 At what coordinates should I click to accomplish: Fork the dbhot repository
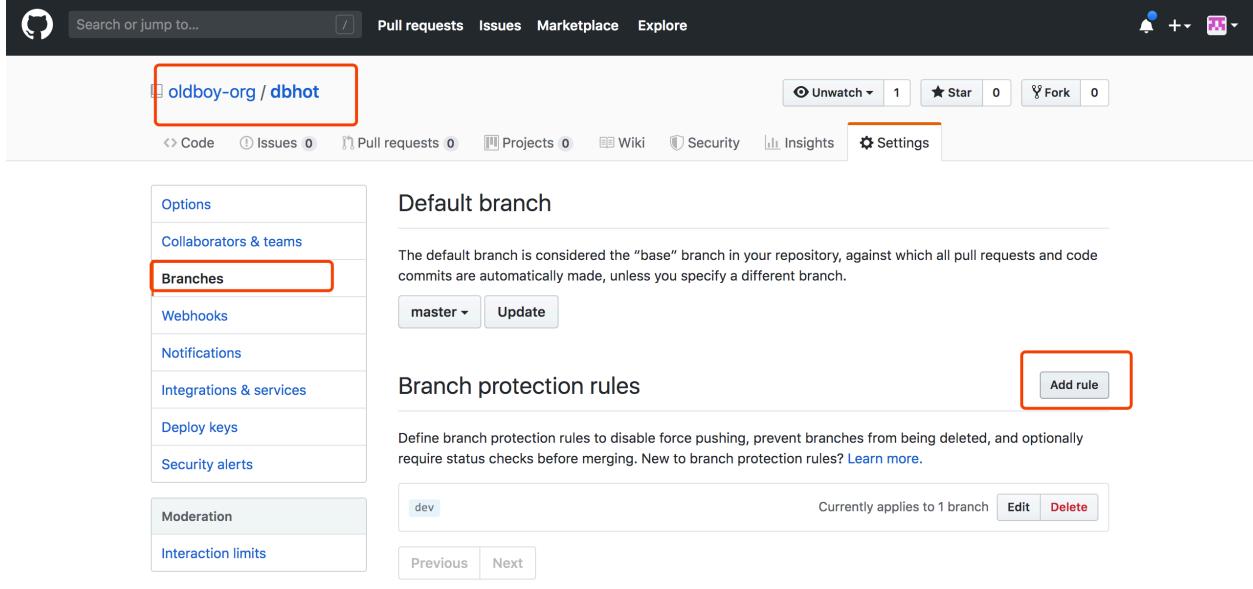(1050, 93)
